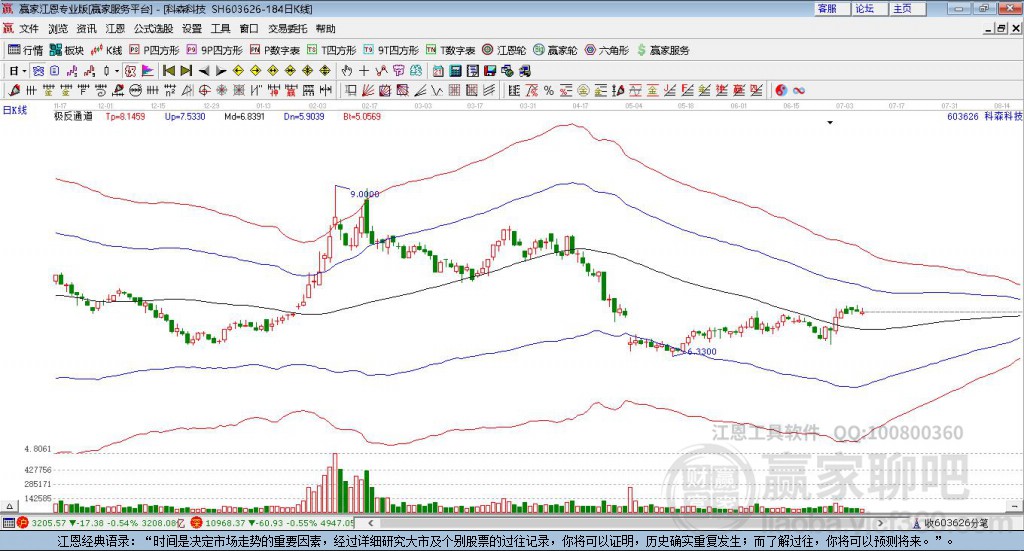This screenshot has height=551, width=1024.
Task: Open the 9T四方形 tool
Action: 391,50
